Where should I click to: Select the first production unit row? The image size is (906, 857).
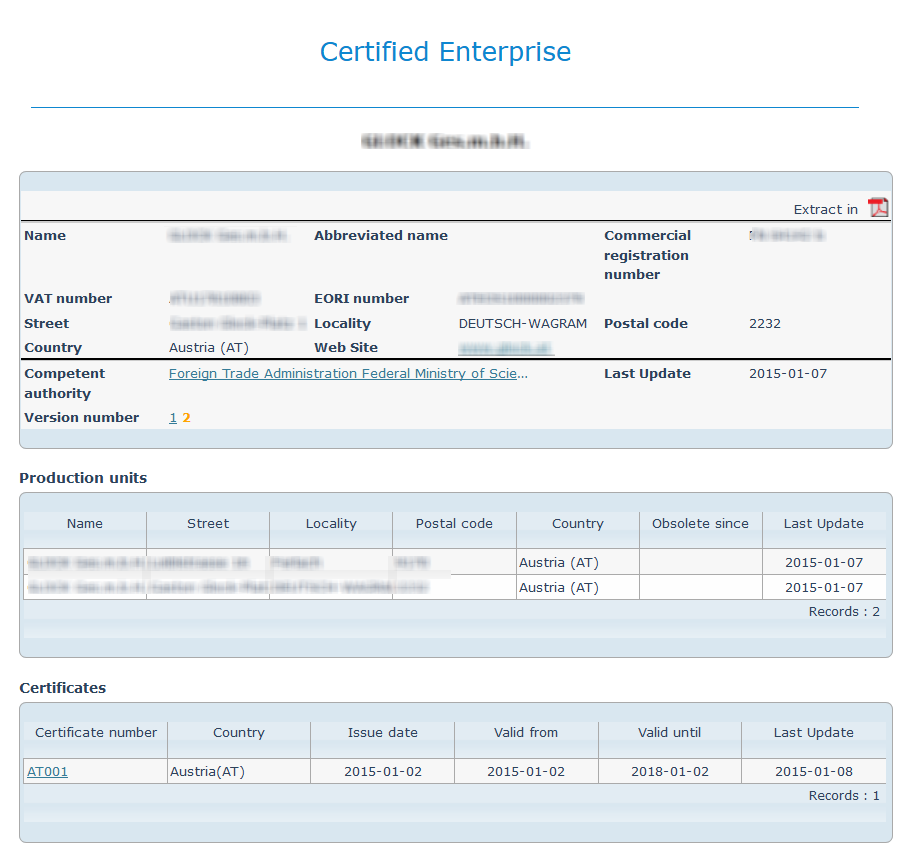coord(300,562)
